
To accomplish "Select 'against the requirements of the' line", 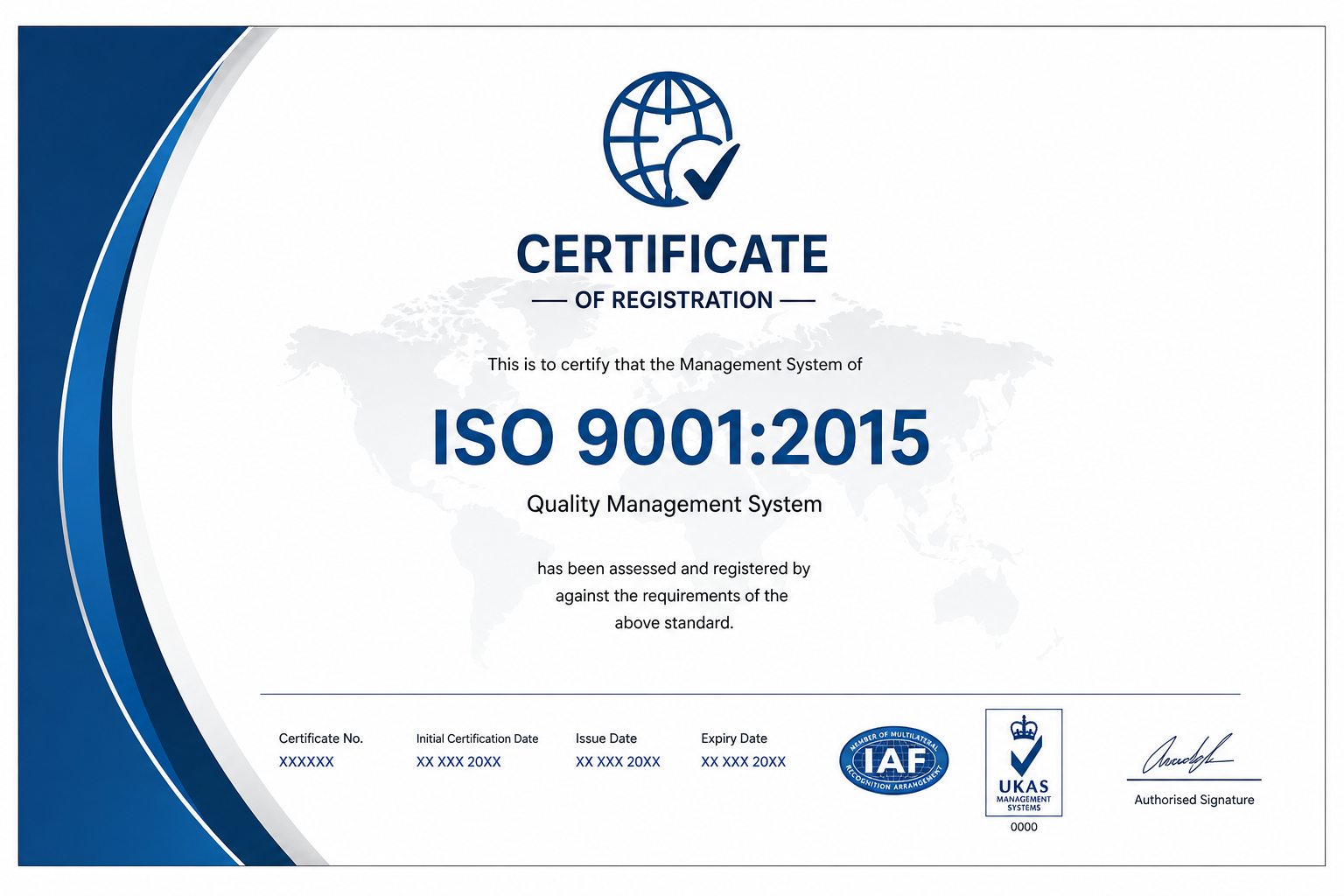I will 672,596.
